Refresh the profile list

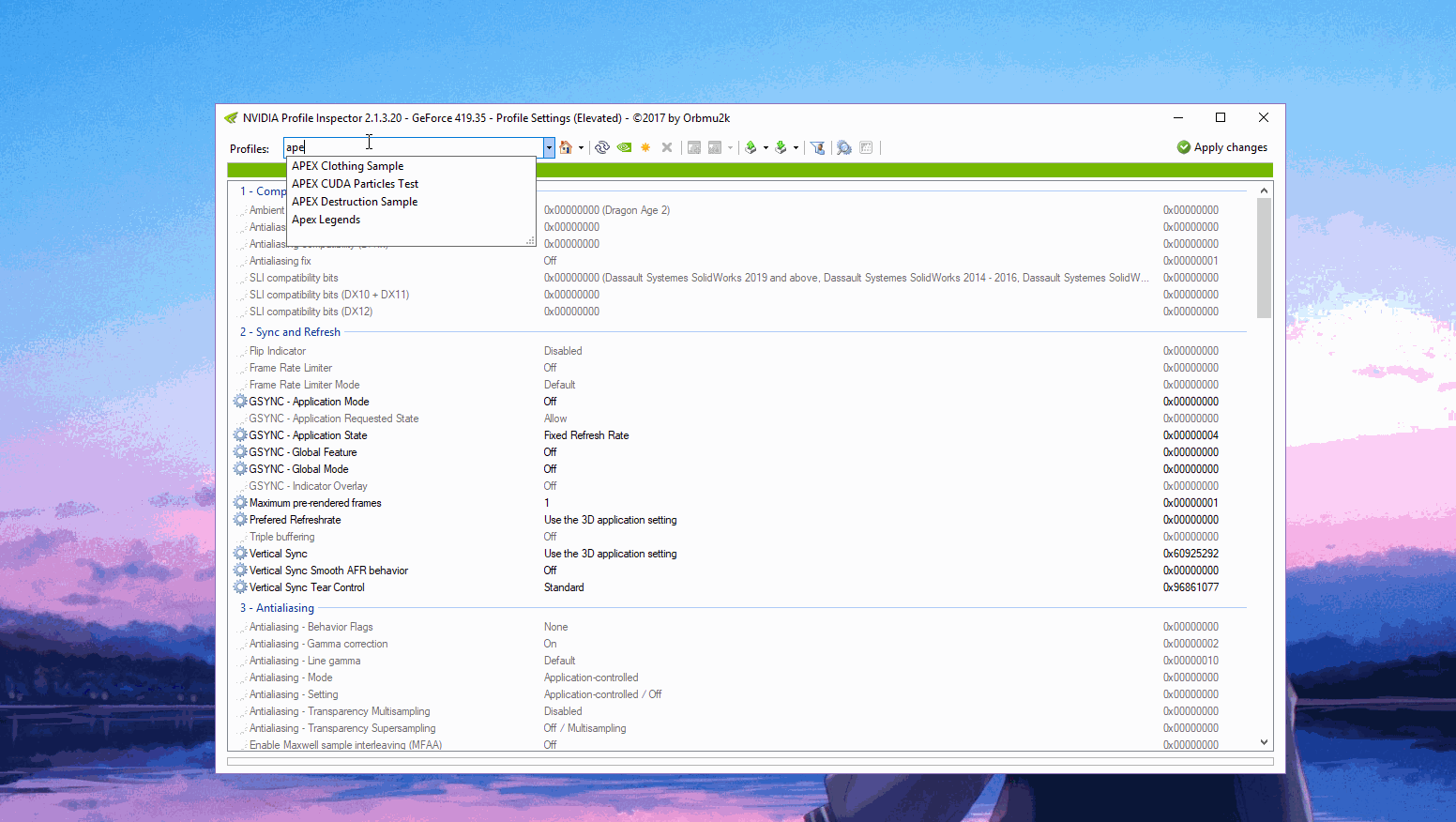(x=601, y=147)
